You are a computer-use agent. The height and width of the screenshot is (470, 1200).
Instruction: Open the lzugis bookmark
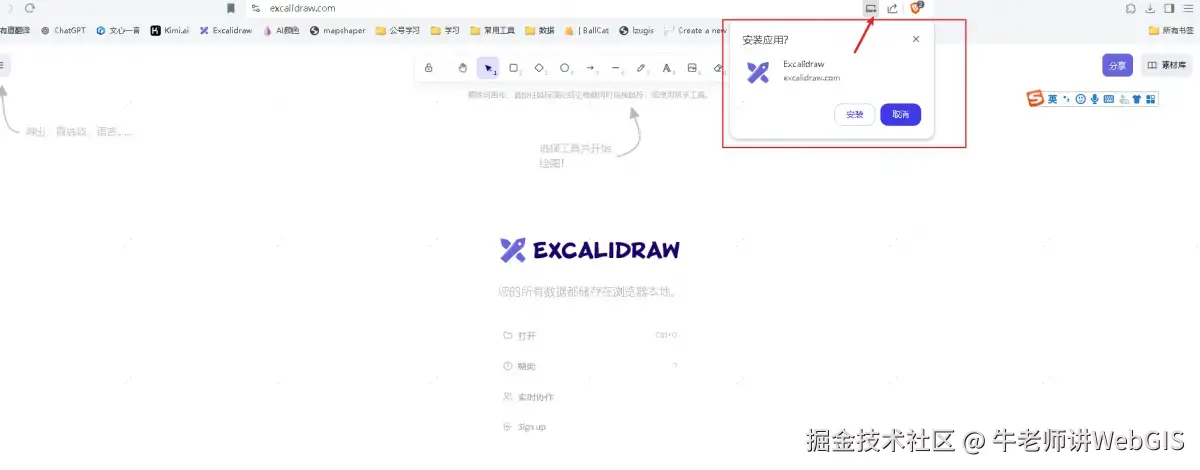[636, 31]
